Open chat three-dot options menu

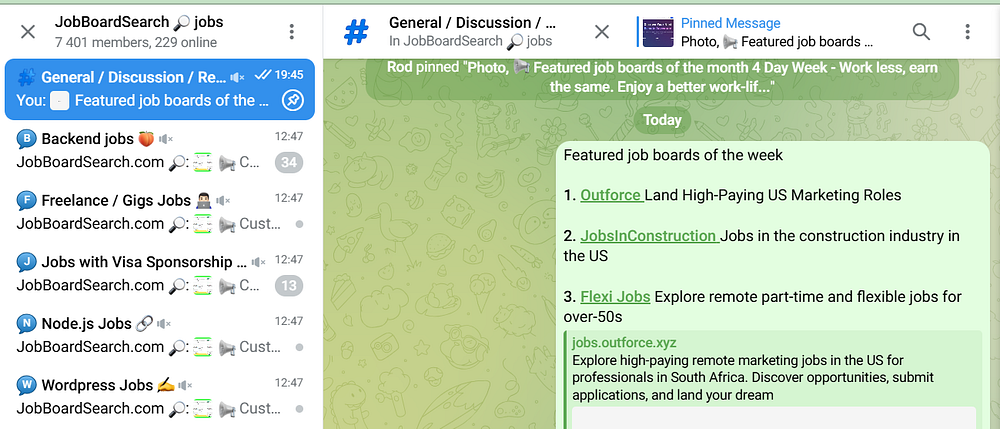pos(967,32)
